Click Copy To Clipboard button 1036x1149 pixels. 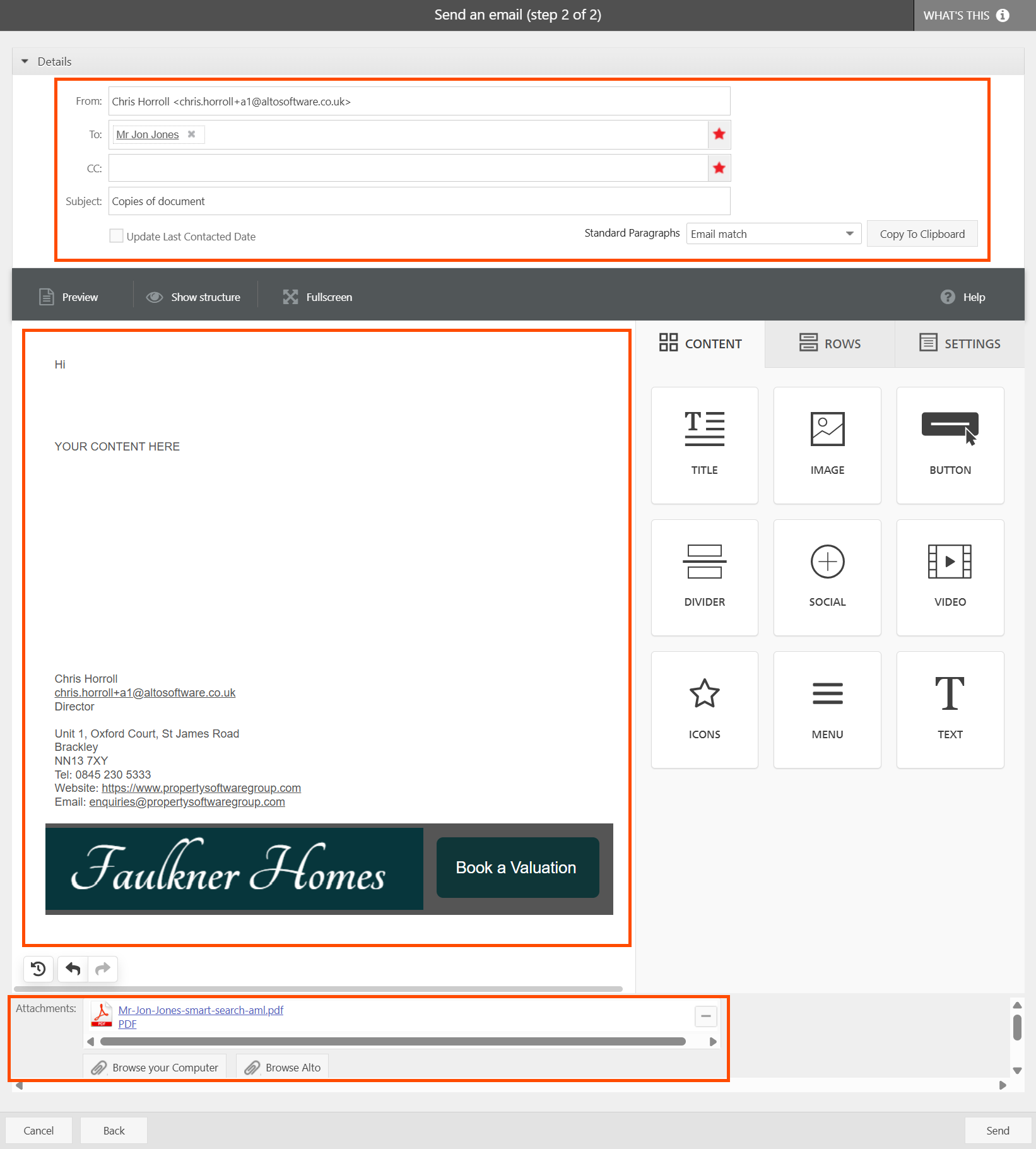(x=922, y=234)
